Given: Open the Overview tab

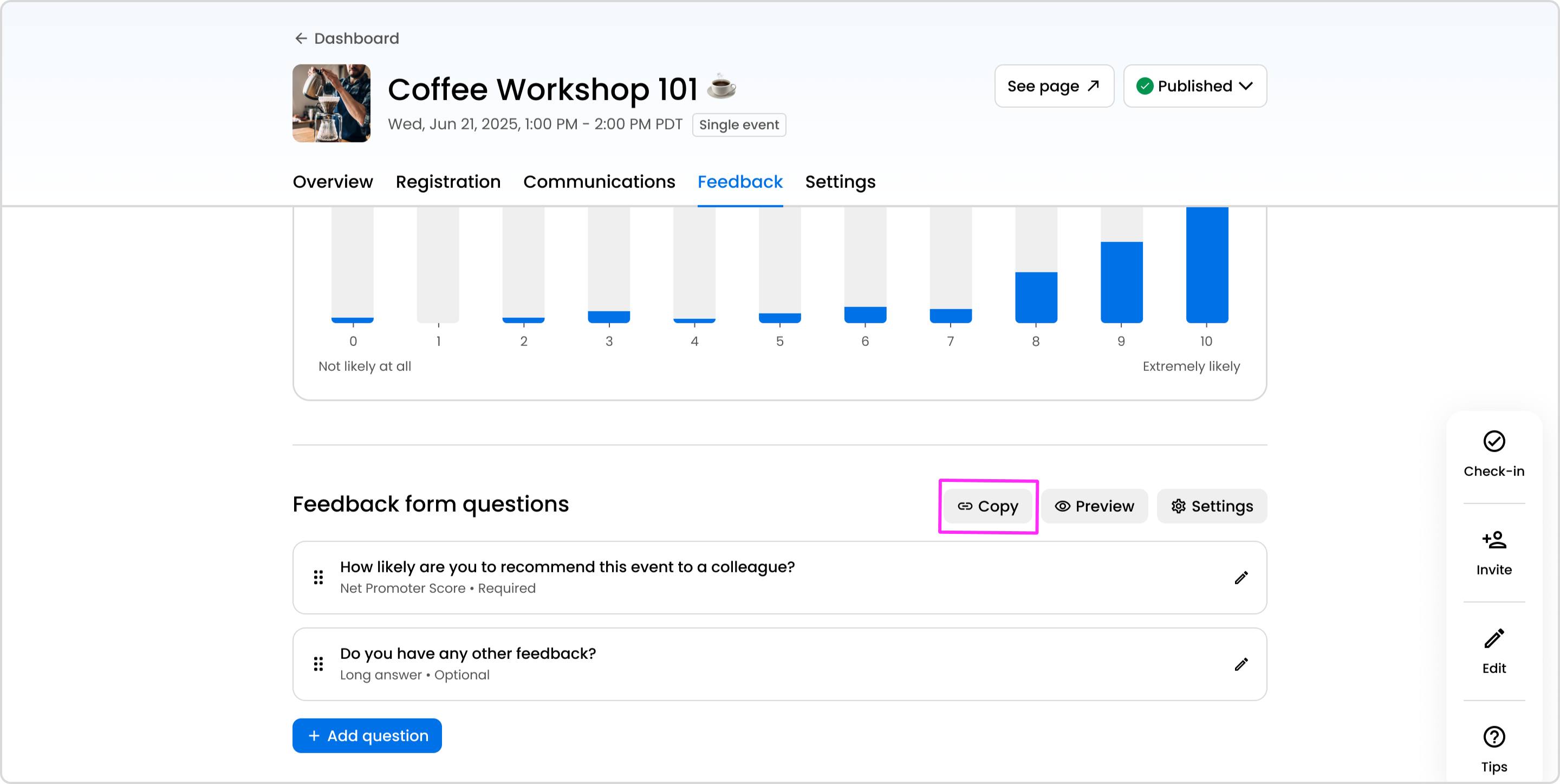Looking at the screenshot, I should point(333,181).
